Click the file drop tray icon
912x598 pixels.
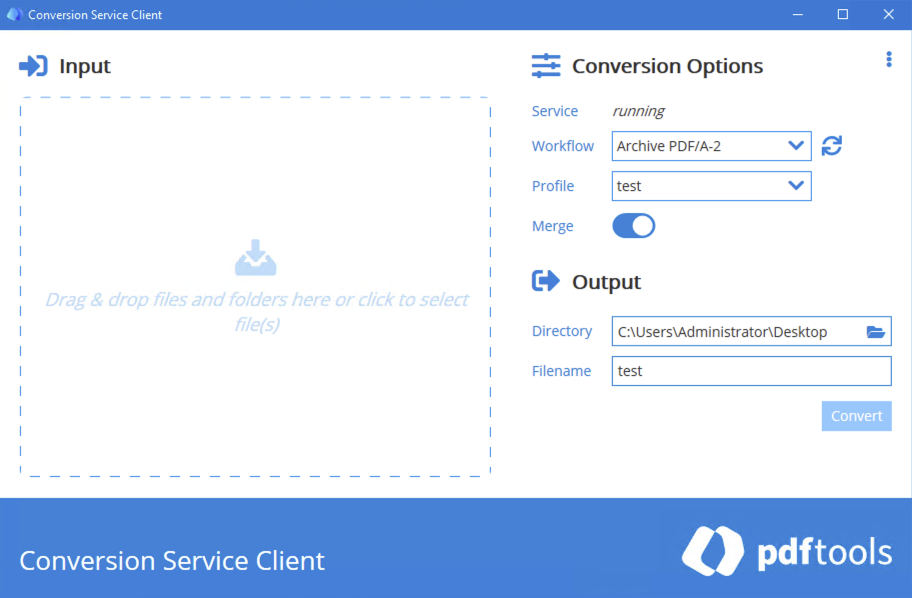coord(255,257)
